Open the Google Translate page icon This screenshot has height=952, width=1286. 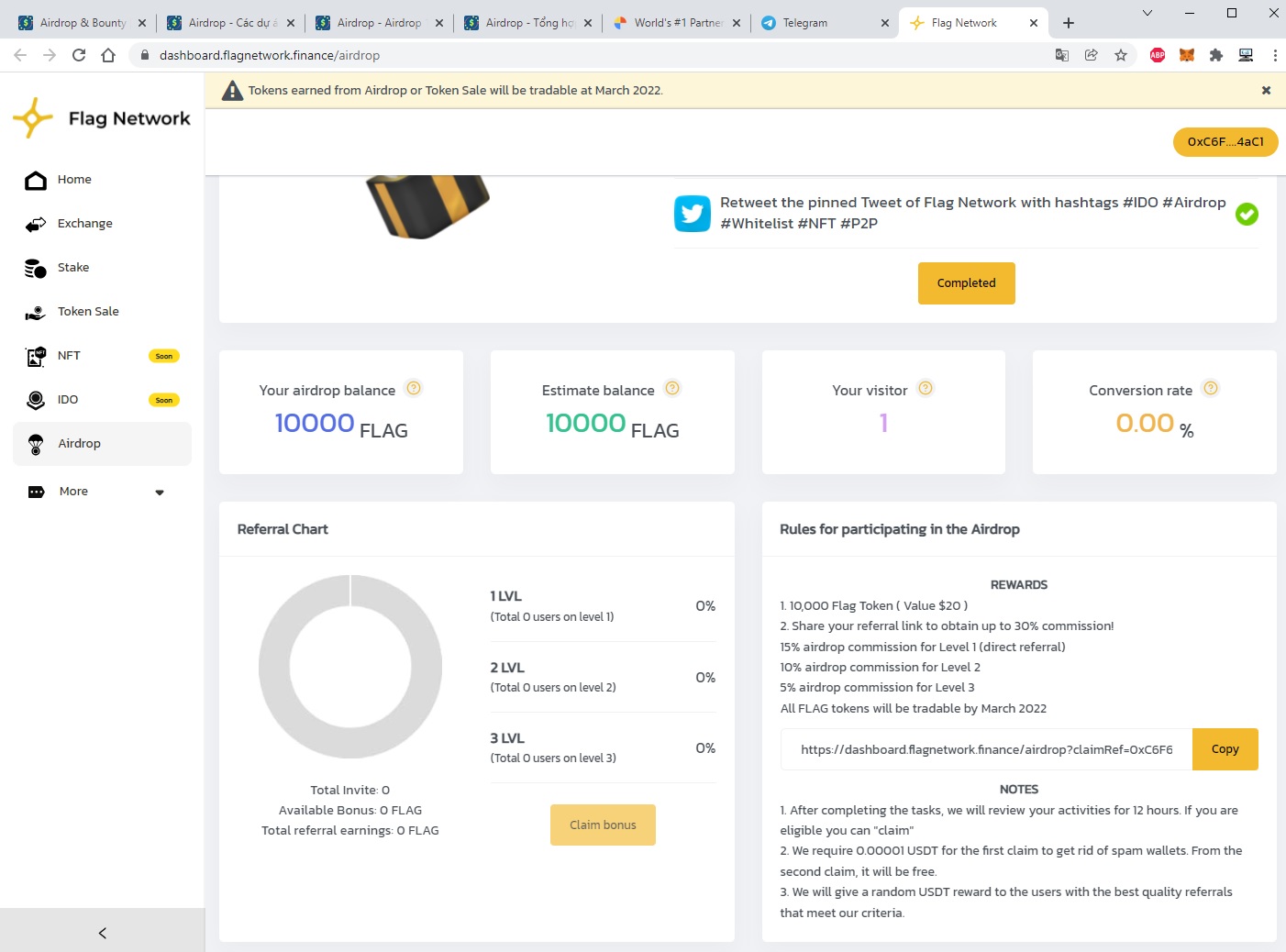click(x=1062, y=55)
